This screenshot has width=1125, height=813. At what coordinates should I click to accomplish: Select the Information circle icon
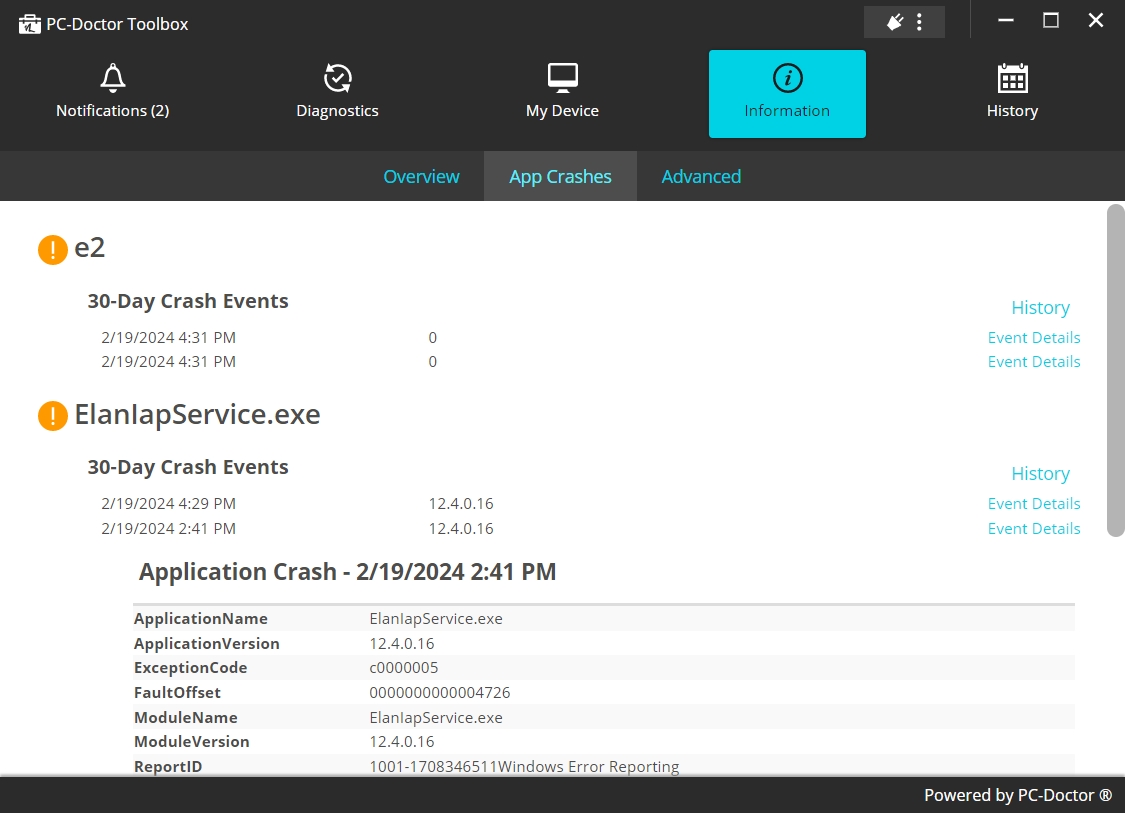(x=787, y=78)
